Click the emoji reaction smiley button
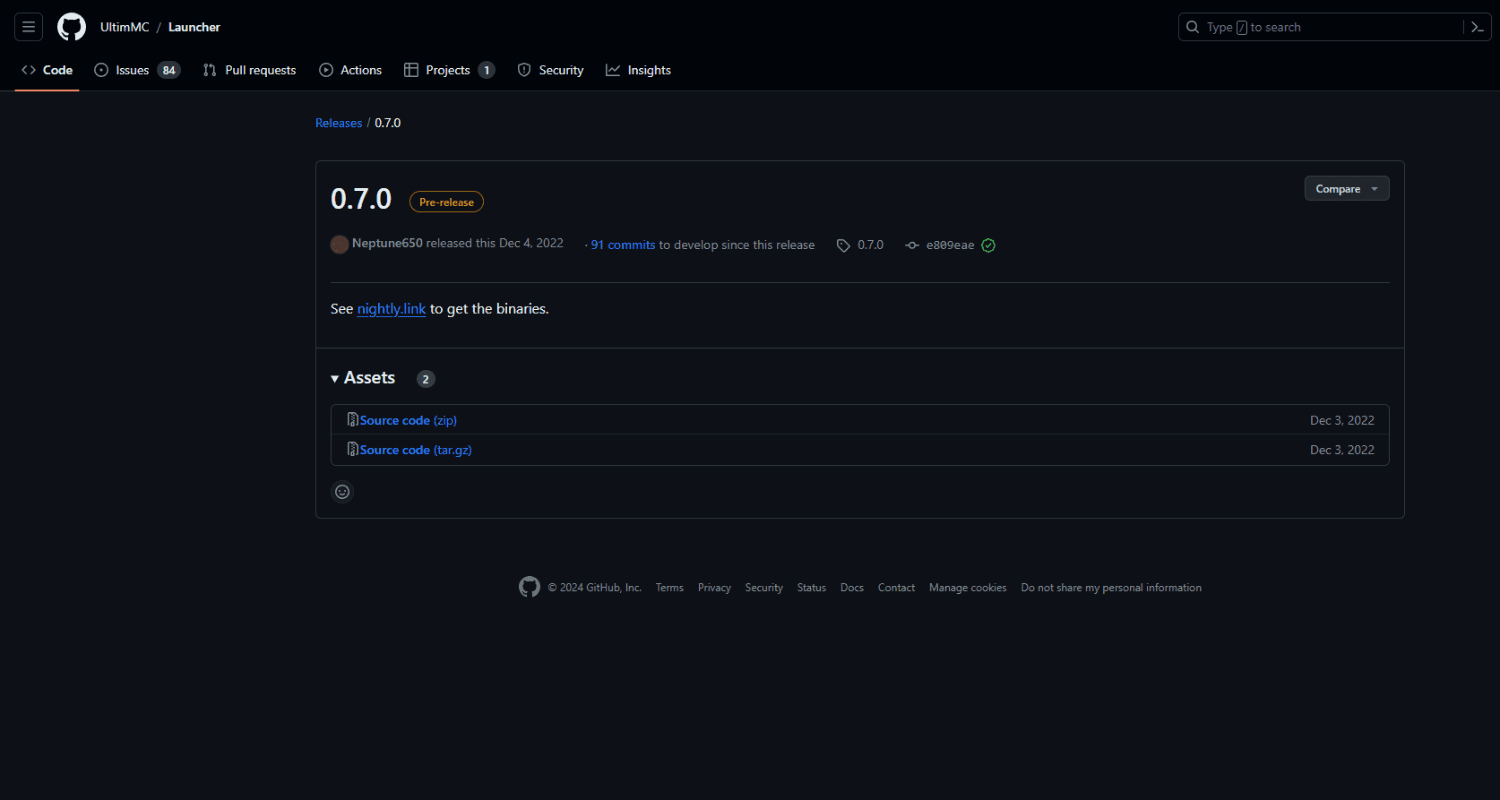1500x800 pixels. (342, 492)
